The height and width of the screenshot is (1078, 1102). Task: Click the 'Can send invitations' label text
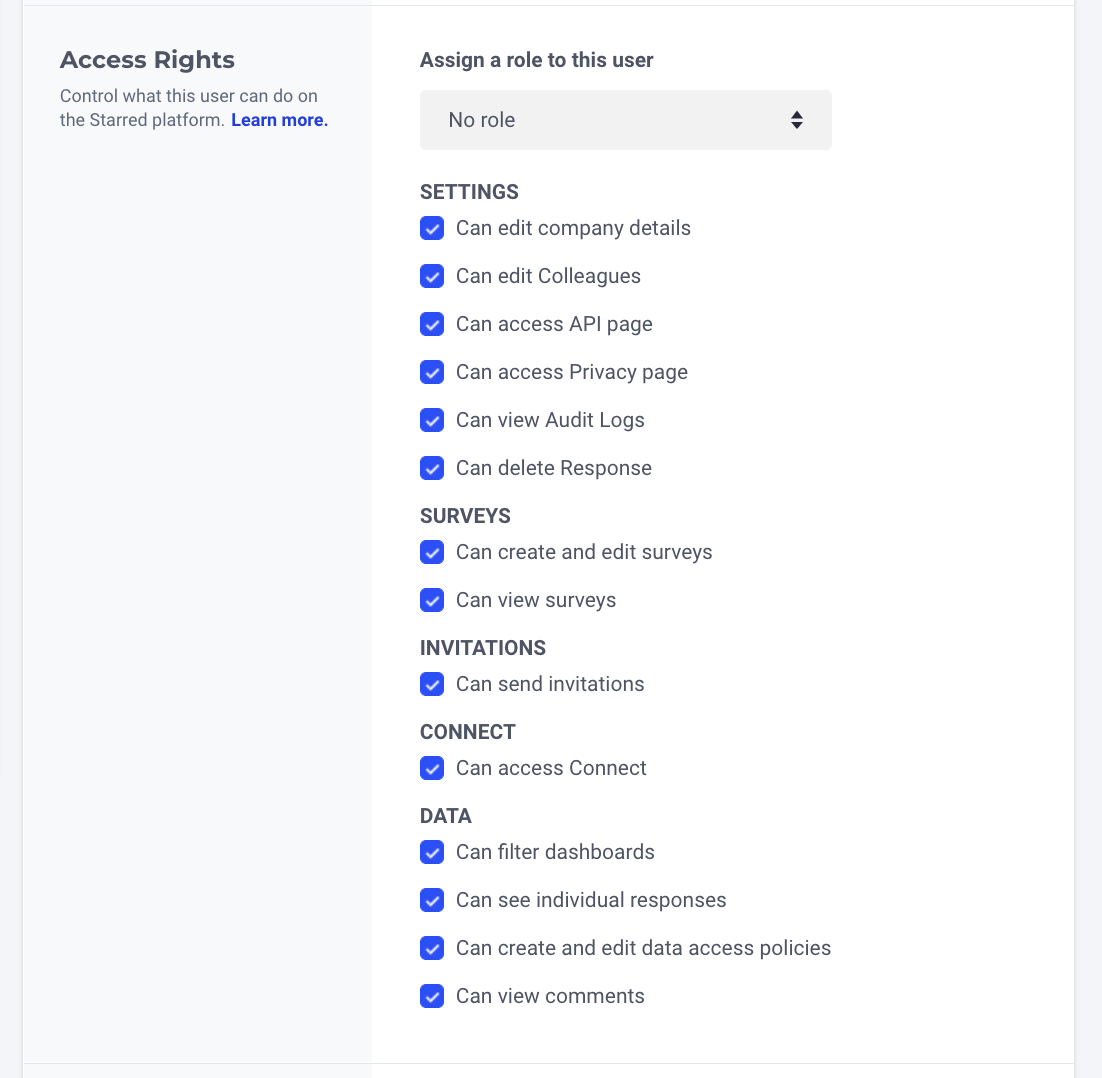[550, 684]
